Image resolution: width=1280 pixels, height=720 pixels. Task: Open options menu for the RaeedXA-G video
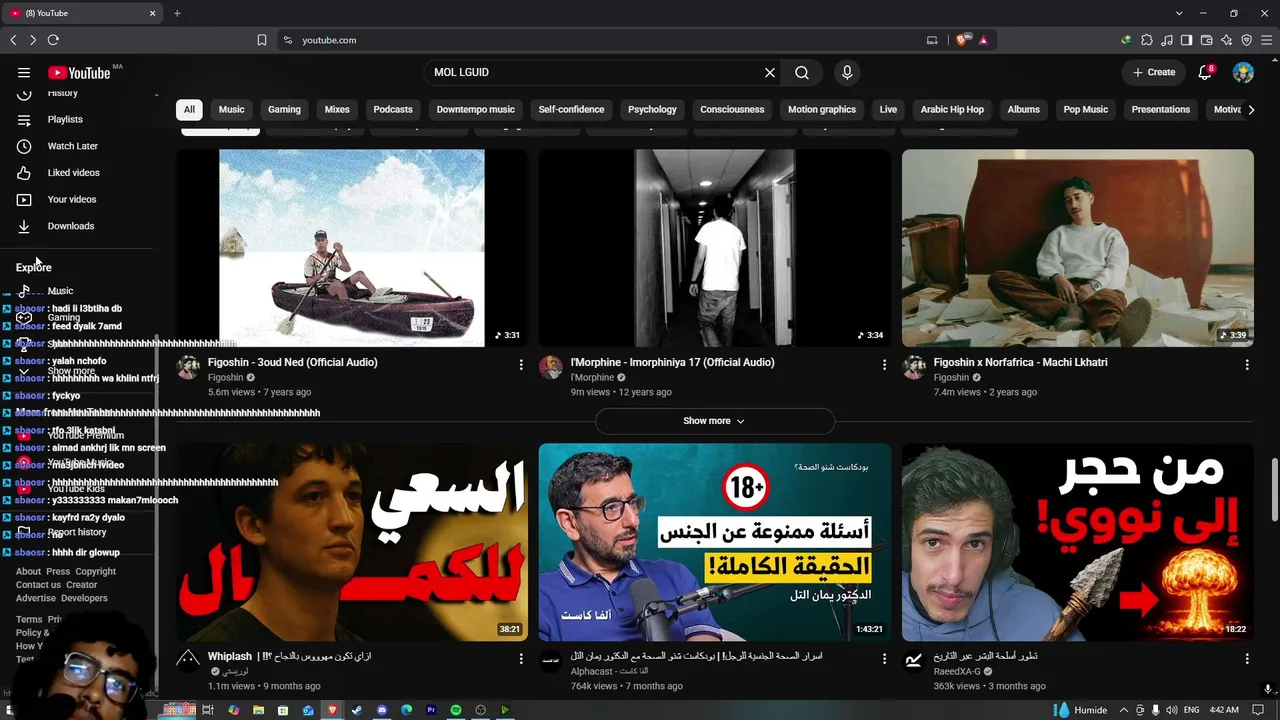click(x=1247, y=659)
